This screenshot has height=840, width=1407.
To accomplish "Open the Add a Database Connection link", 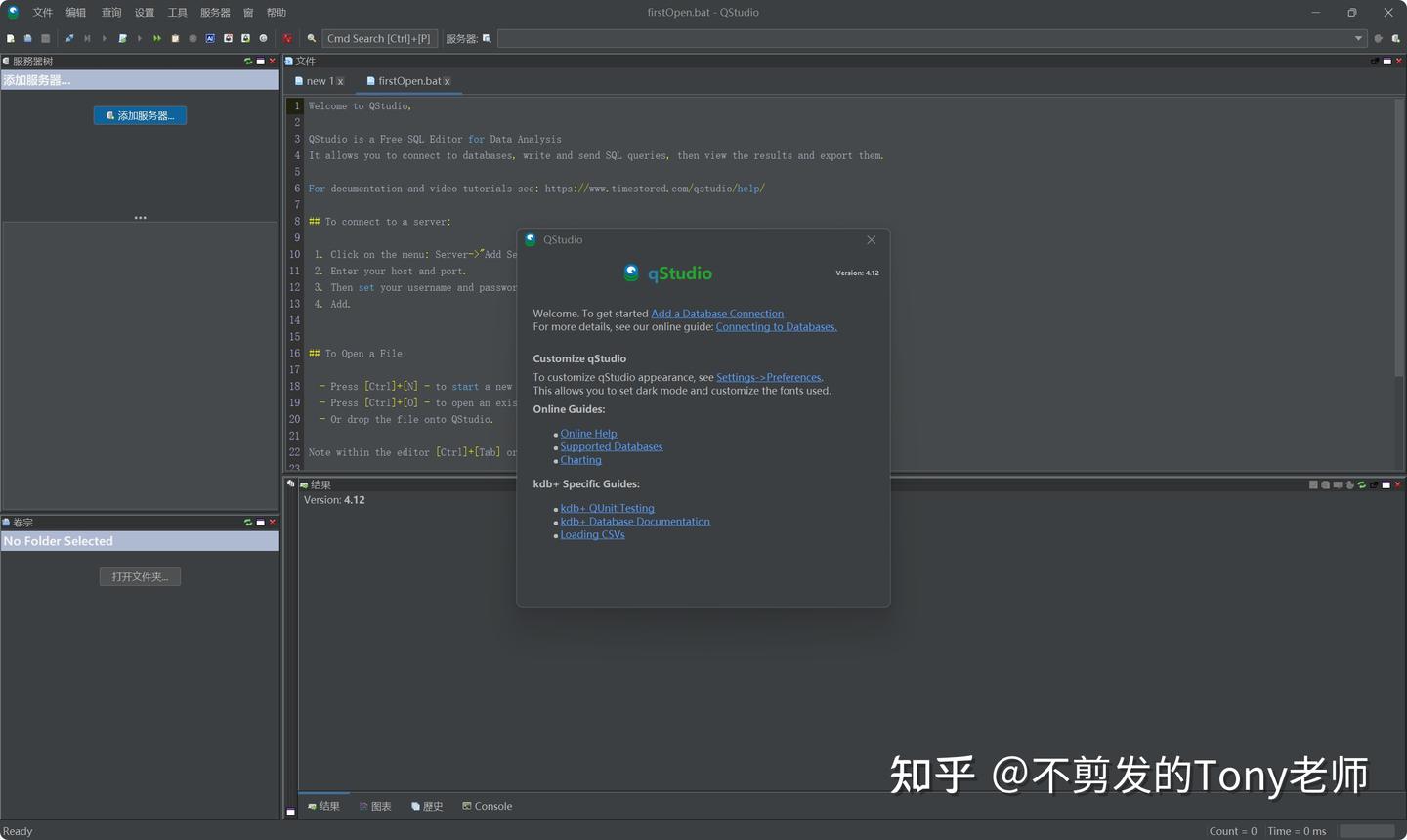I will [717, 313].
